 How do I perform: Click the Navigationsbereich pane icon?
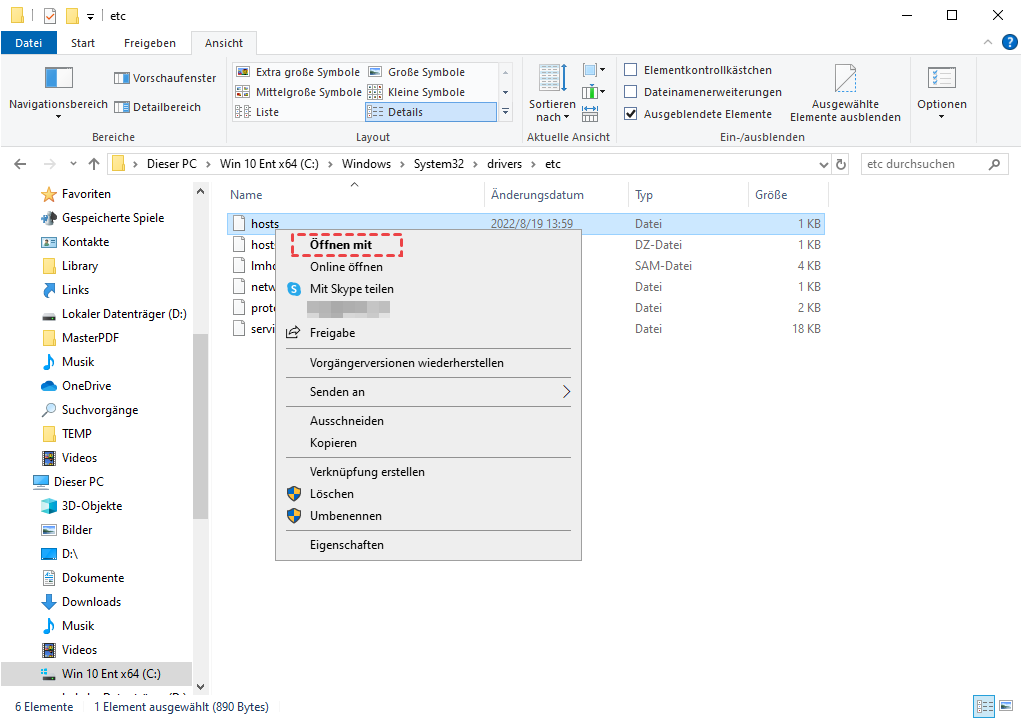[58, 79]
